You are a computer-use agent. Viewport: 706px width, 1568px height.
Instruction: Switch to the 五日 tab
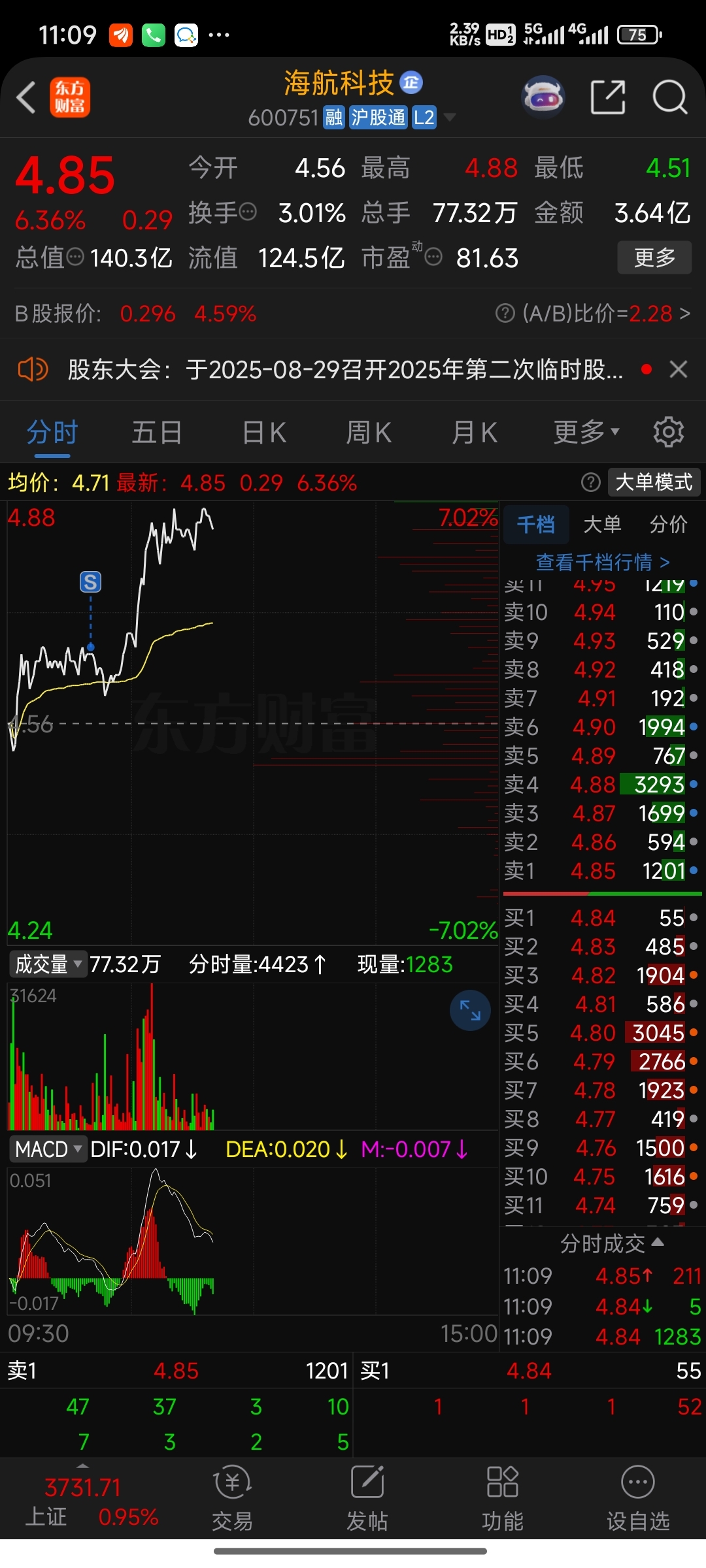(157, 433)
